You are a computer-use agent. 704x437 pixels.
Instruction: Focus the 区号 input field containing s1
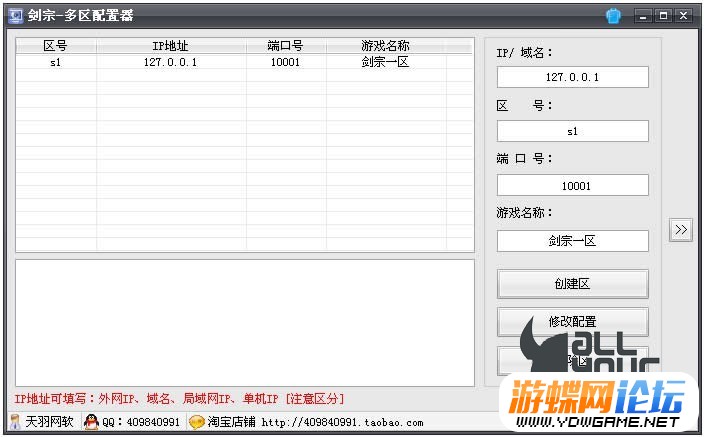[x=572, y=131]
